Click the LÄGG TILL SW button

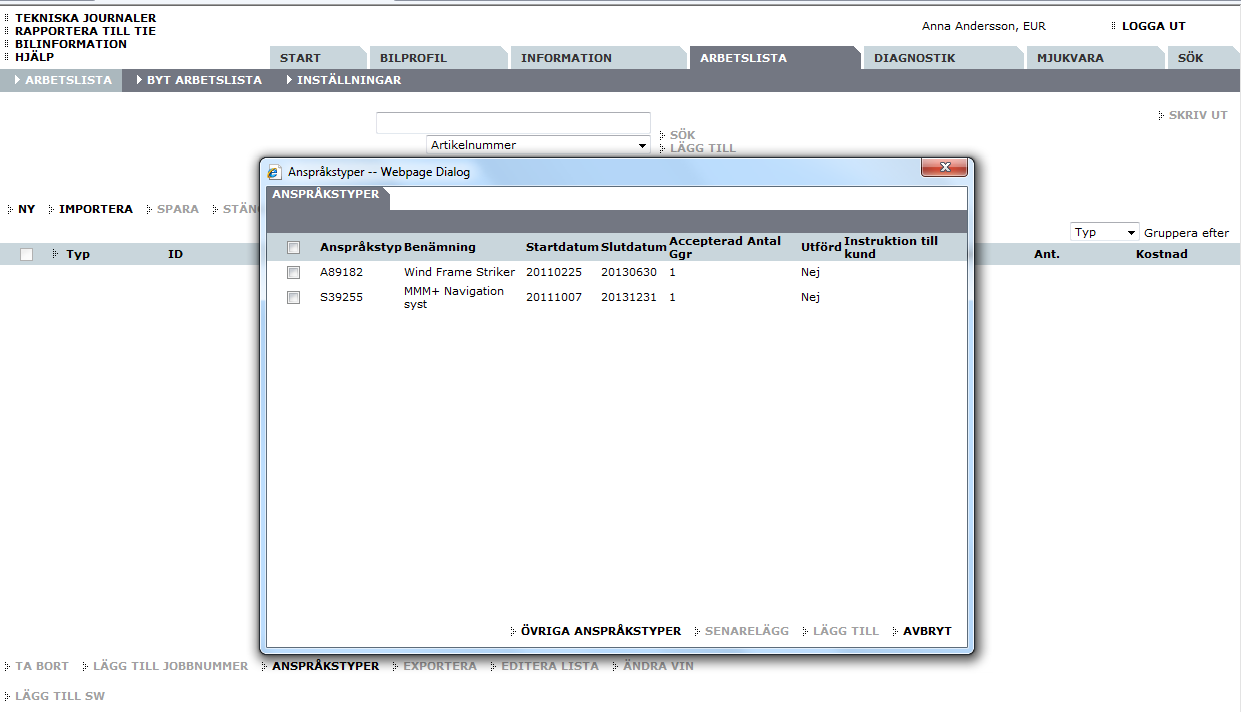tap(59, 696)
